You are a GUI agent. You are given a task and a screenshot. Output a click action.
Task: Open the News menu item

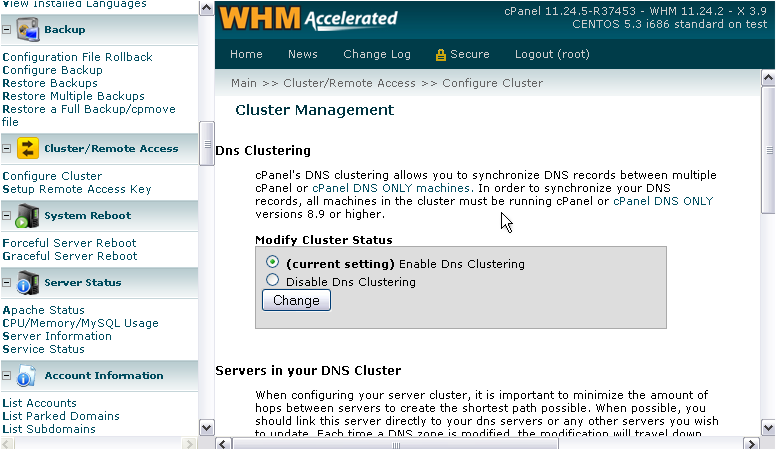[x=302, y=54]
